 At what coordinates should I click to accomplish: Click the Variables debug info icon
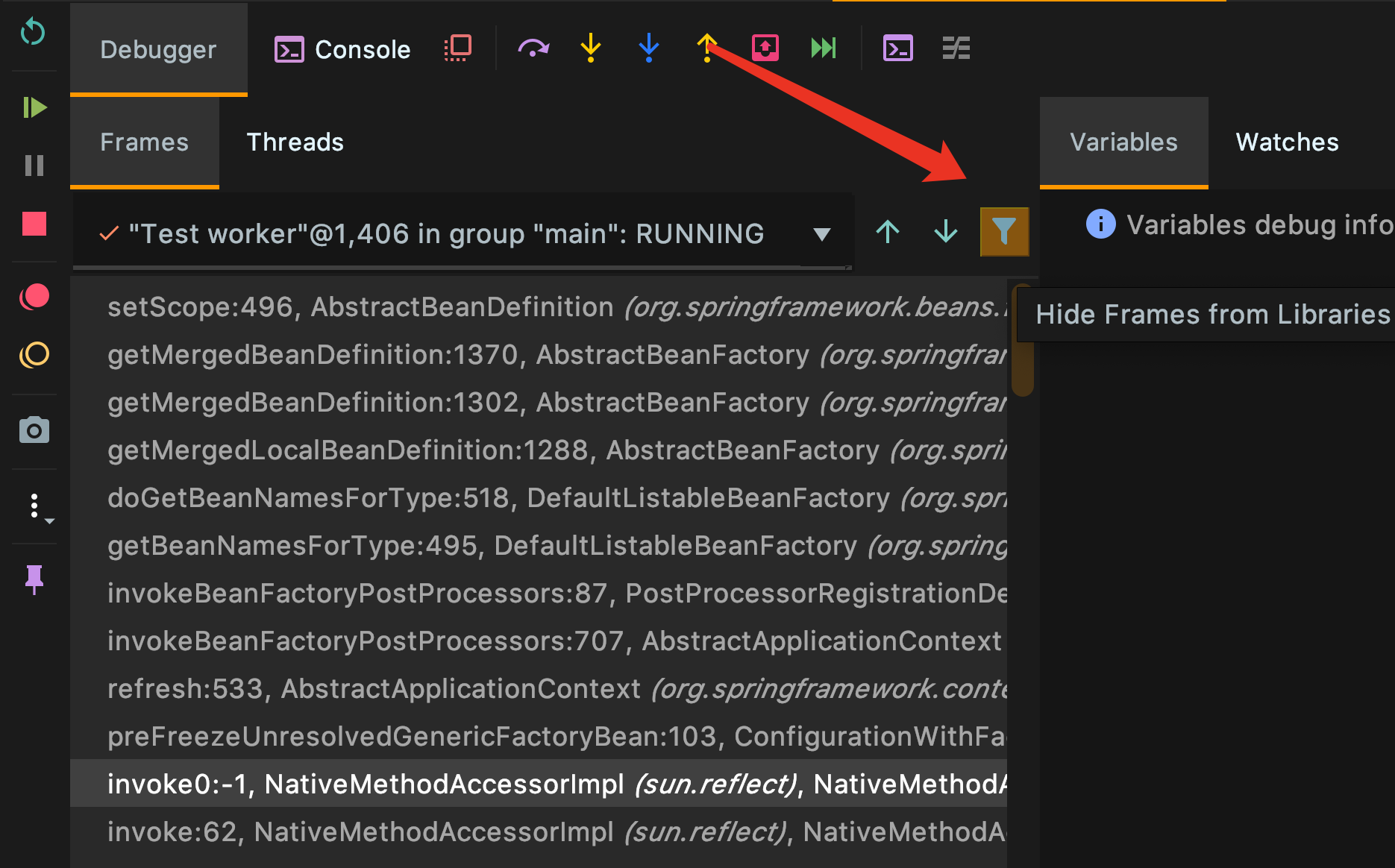(1100, 224)
